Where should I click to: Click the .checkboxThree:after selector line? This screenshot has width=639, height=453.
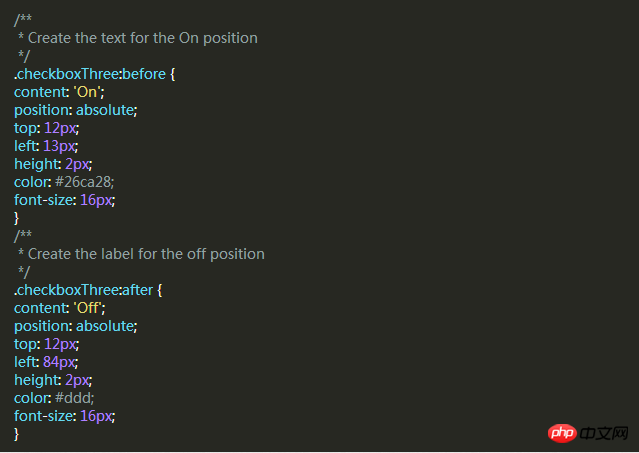click(x=88, y=290)
